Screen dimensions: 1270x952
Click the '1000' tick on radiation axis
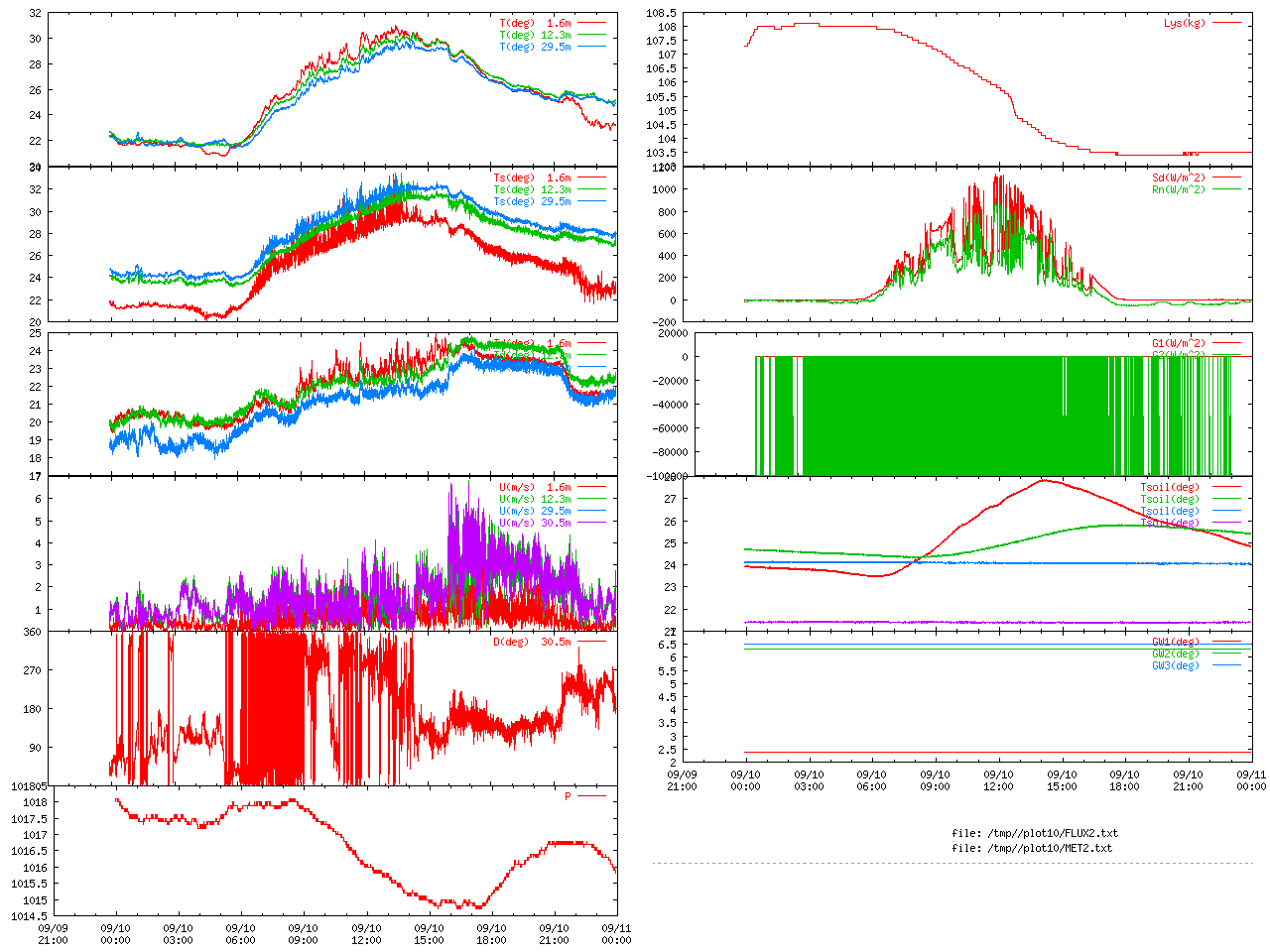pos(664,189)
